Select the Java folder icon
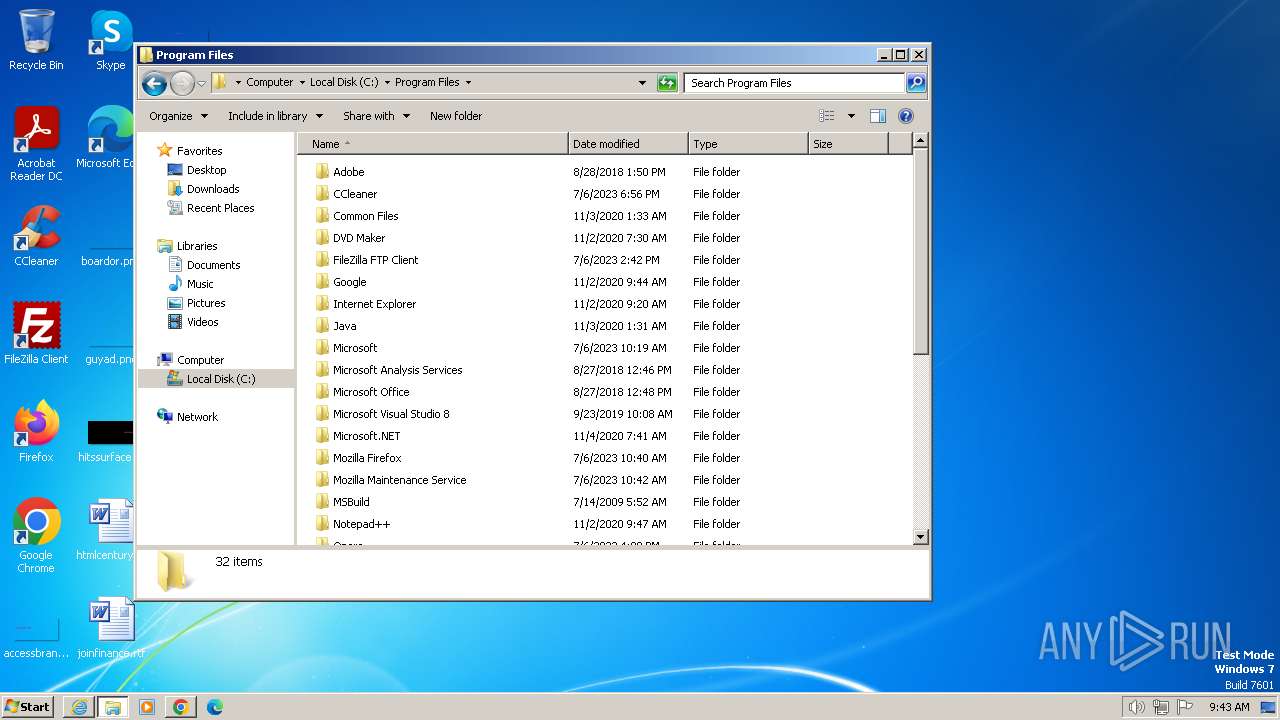Screen dimensions: 1280x720 (x=322, y=325)
